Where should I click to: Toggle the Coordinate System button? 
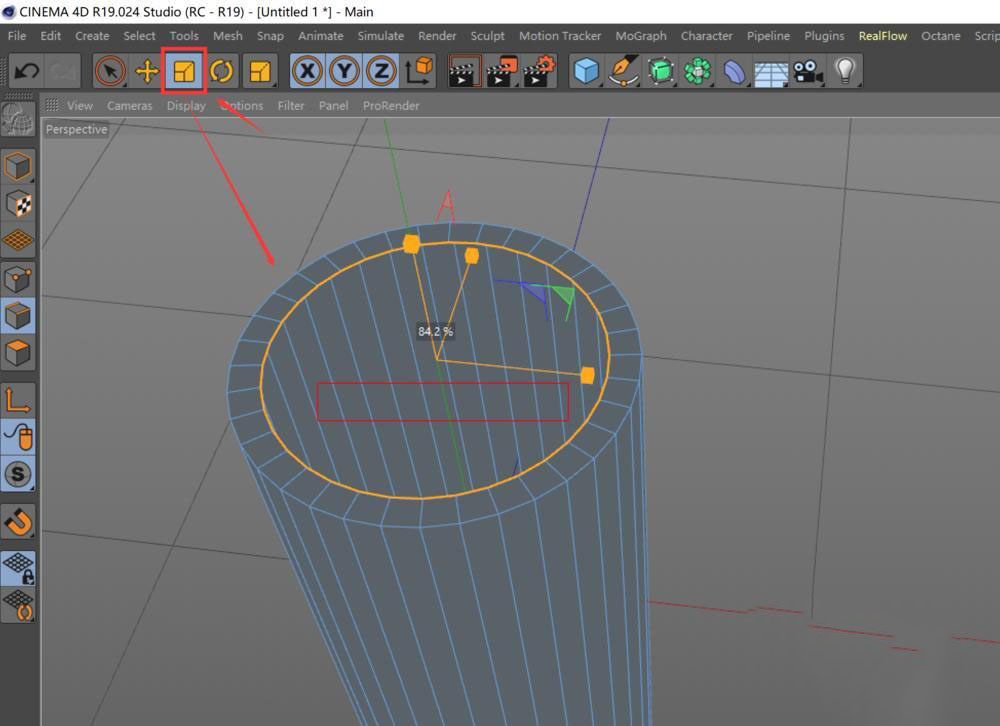(x=419, y=71)
